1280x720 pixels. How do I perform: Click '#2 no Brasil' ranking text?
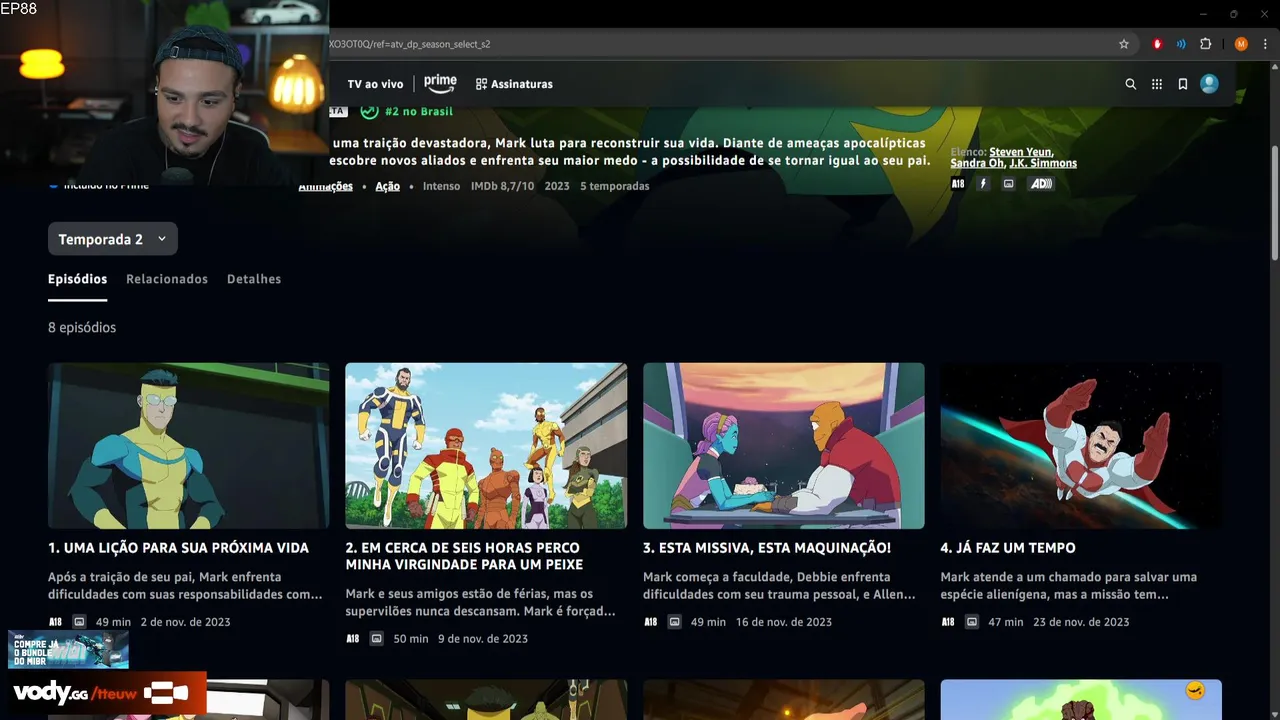[419, 111]
